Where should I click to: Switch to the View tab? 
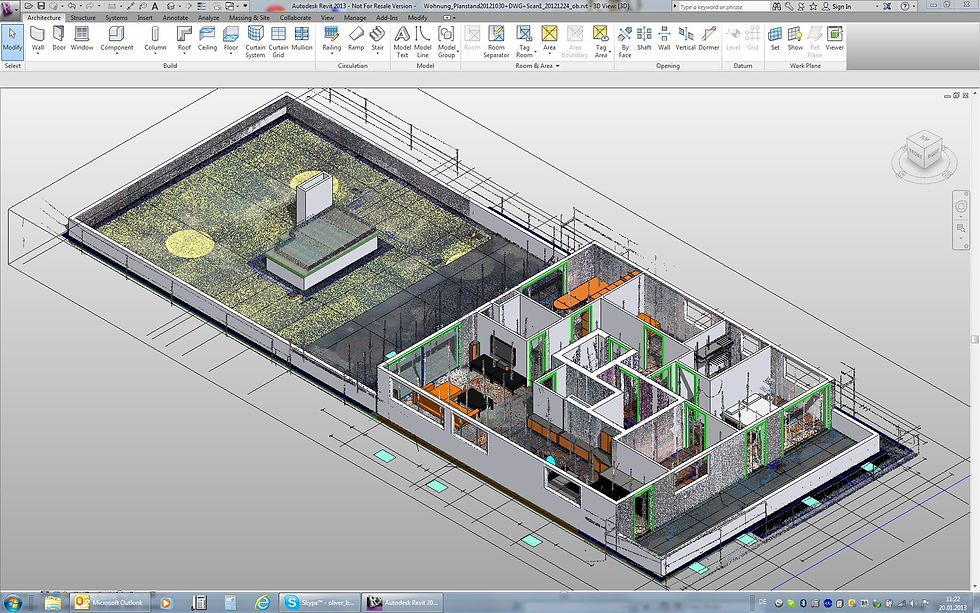[328, 17]
